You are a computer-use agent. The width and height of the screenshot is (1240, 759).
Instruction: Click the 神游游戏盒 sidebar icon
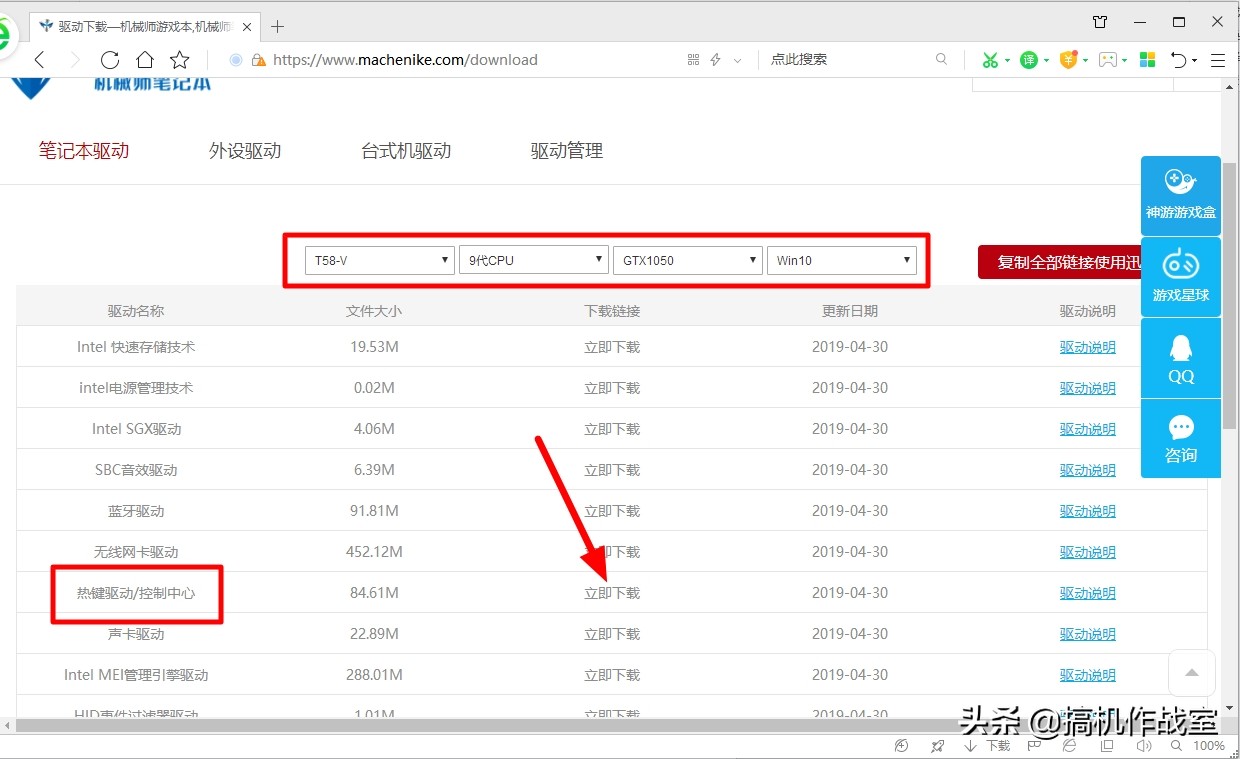[x=1180, y=194]
